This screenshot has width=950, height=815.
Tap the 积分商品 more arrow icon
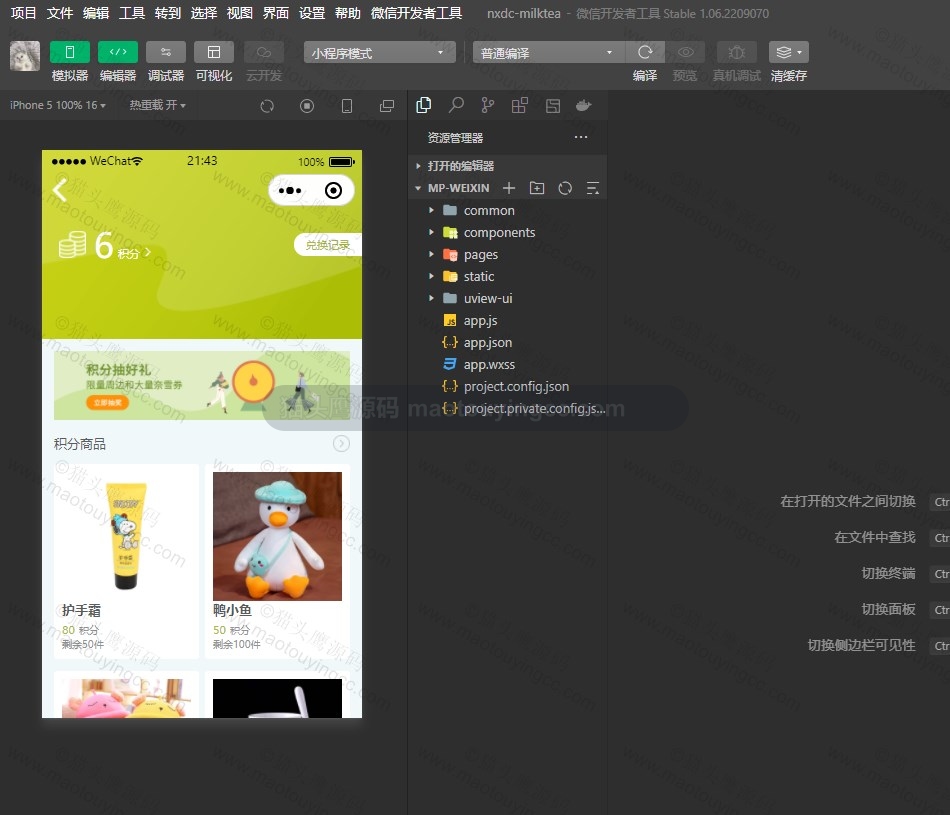pyautogui.click(x=341, y=444)
